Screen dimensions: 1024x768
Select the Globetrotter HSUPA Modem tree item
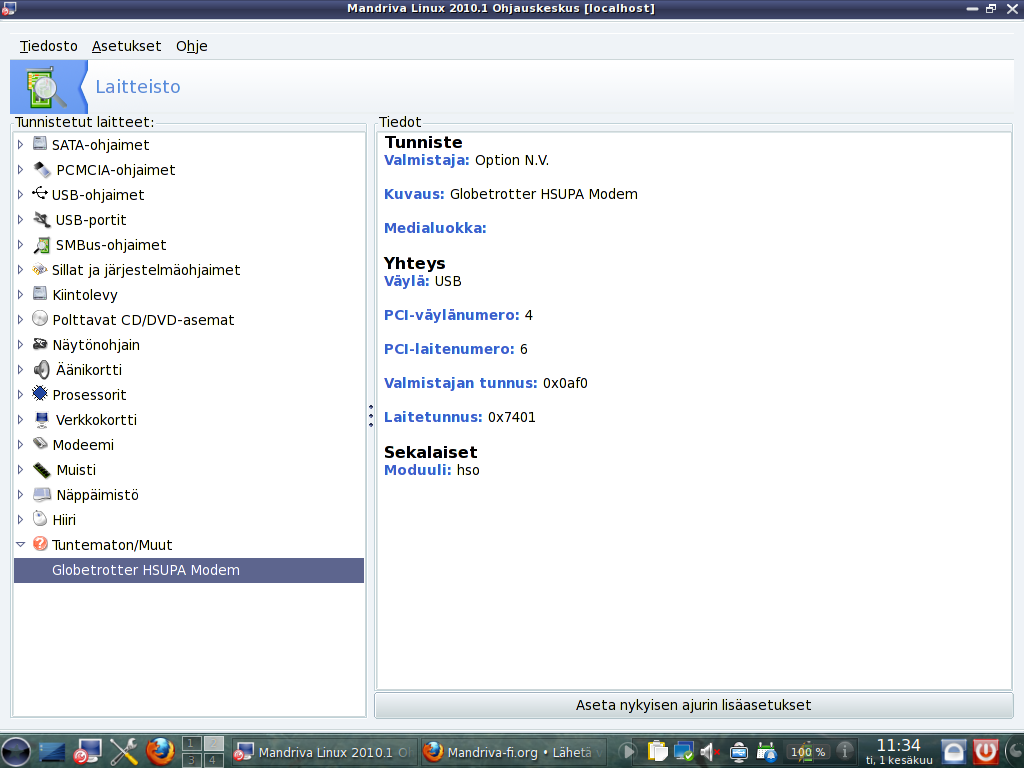coord(189,570)
